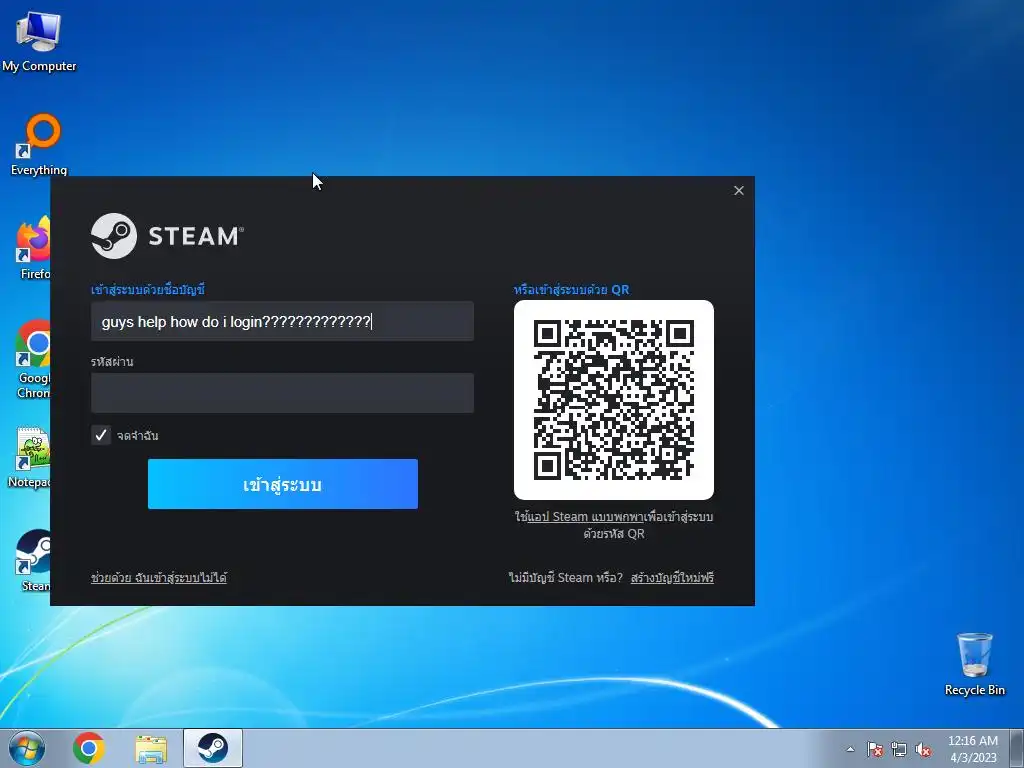Click the password input field
Screen dimensions: 1024x768
click(282, 393)
